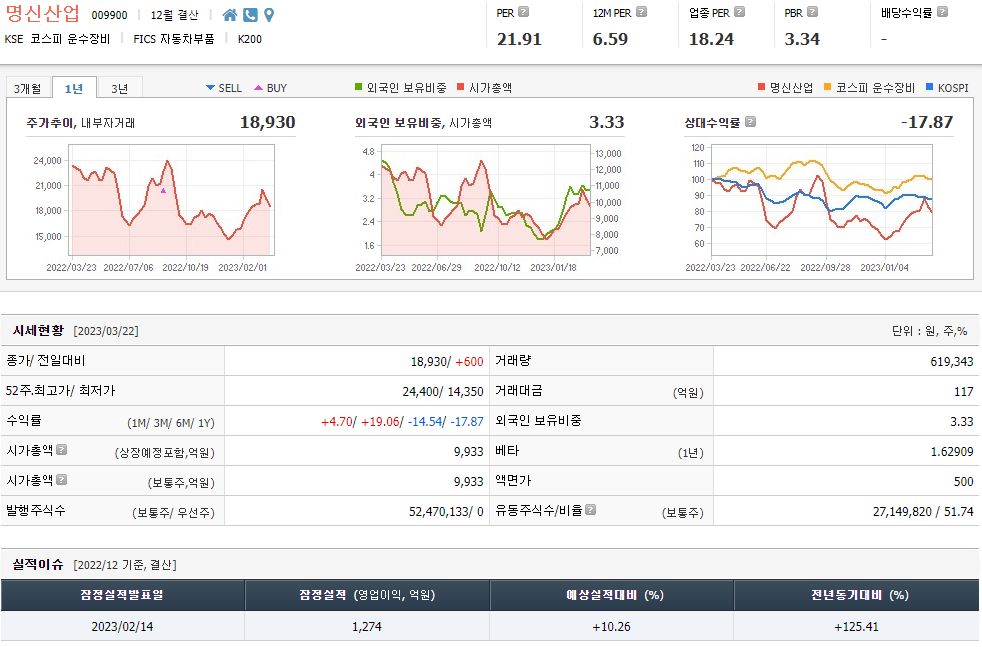The width and height of the screenshot is (982, 647).
Task: Click the relative return value -17.87
Action: coord(927,122)
